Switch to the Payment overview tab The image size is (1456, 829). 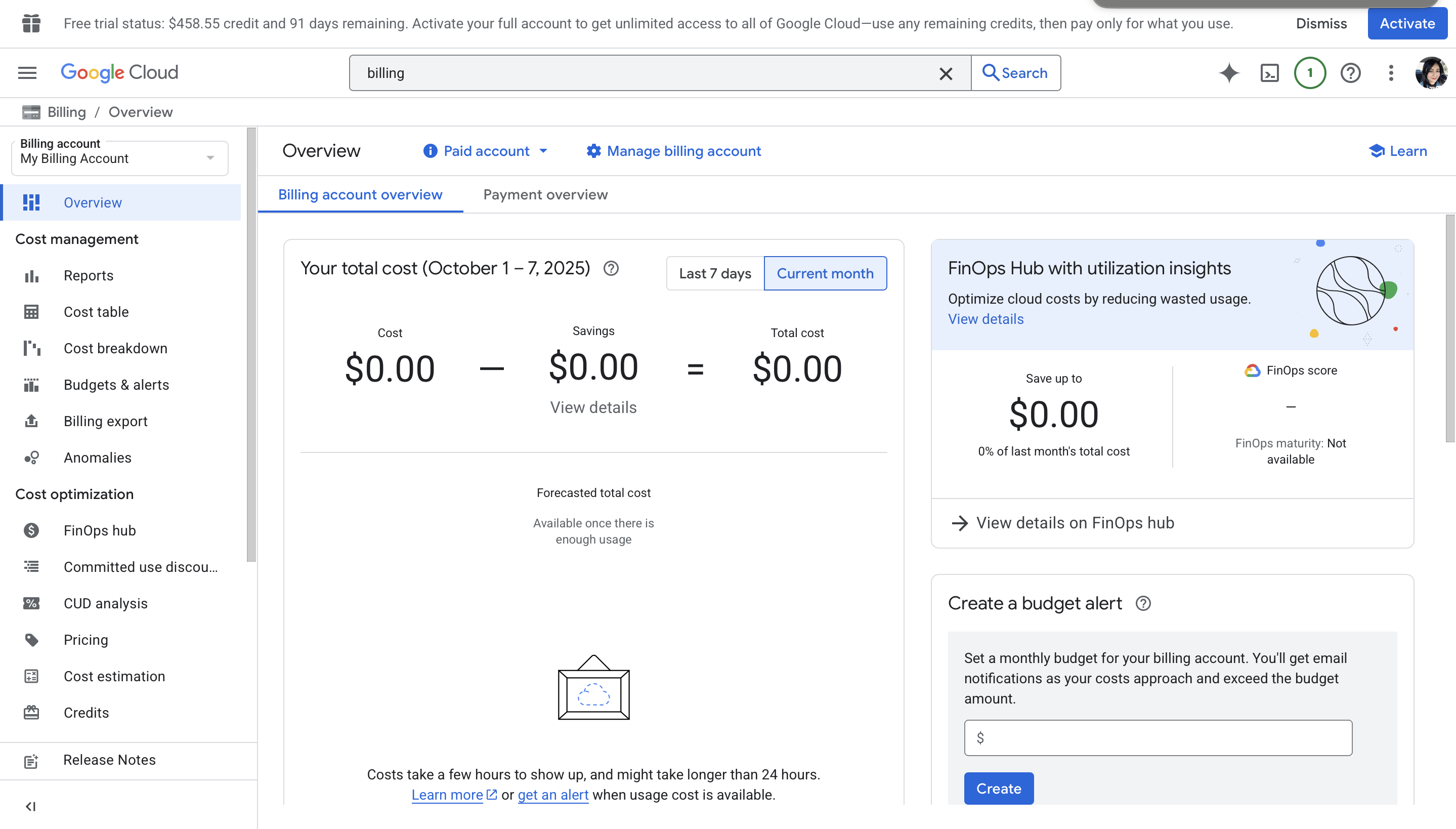click(x=545, y=195)
